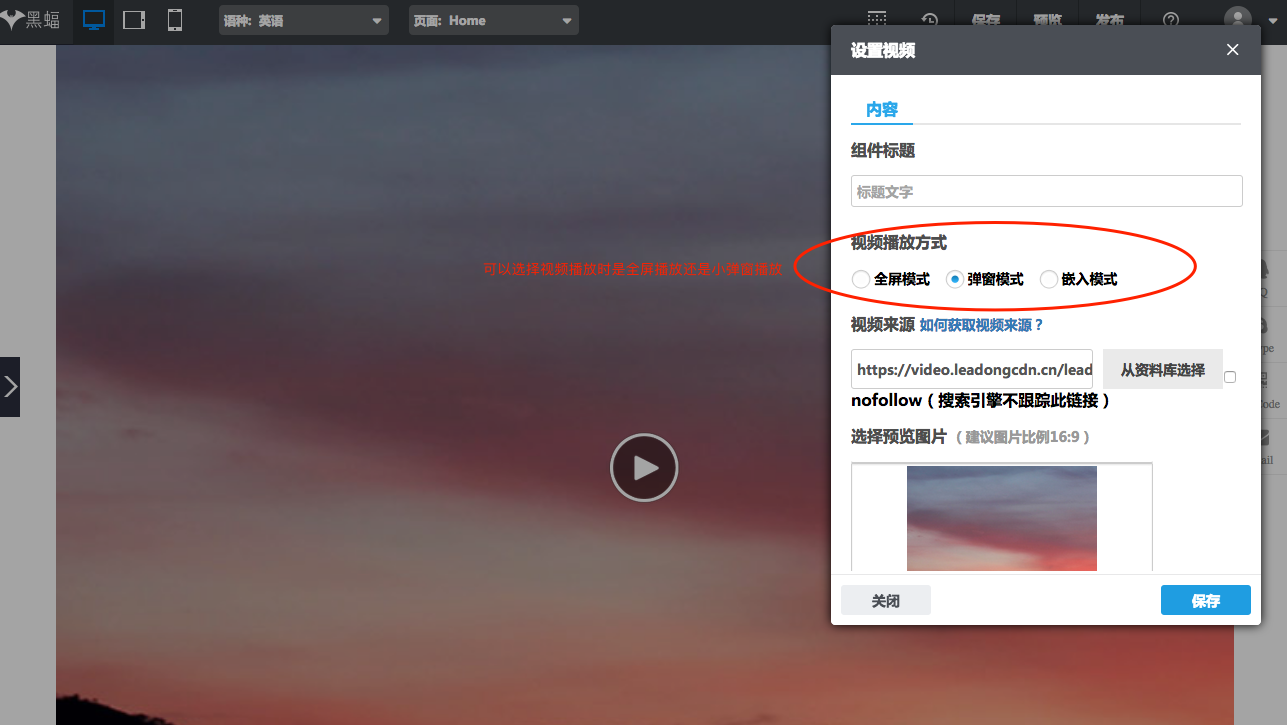Switch to desktop preview mode
Viewport: 1287px width, 725px height.
tap(93, 18)
